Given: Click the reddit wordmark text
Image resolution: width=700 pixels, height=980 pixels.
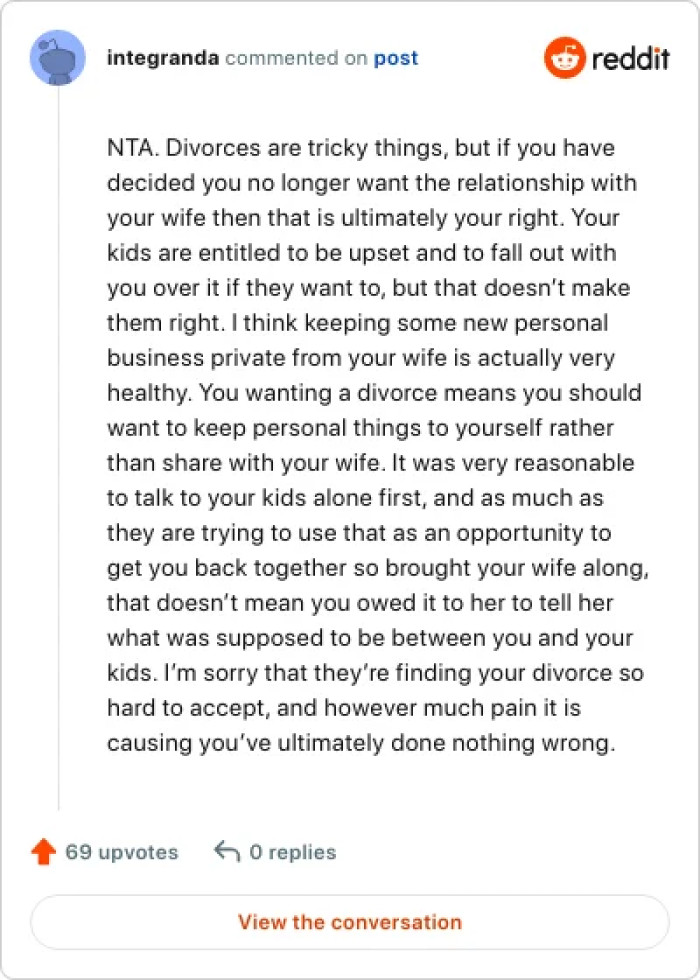Looking at the screenshot, I should tap(630, 58).
